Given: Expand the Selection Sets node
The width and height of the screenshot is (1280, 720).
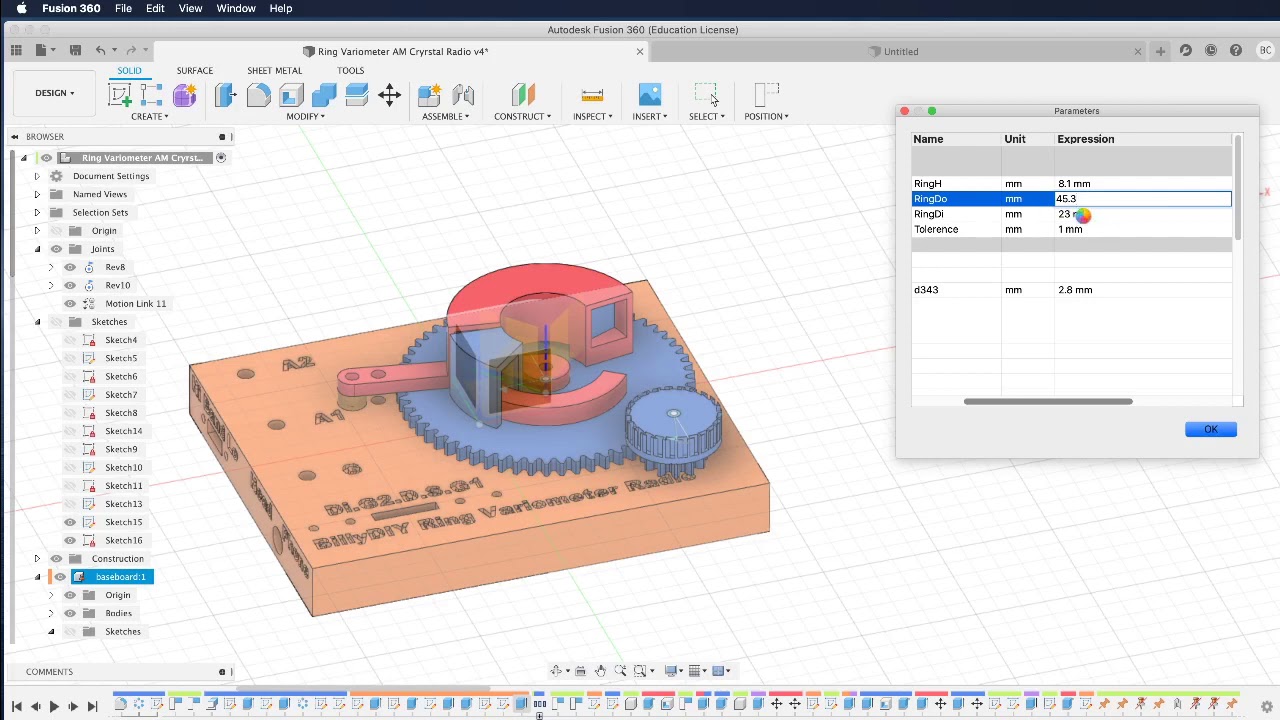Looking at the screenshot, I should click(x=37, y=212).
